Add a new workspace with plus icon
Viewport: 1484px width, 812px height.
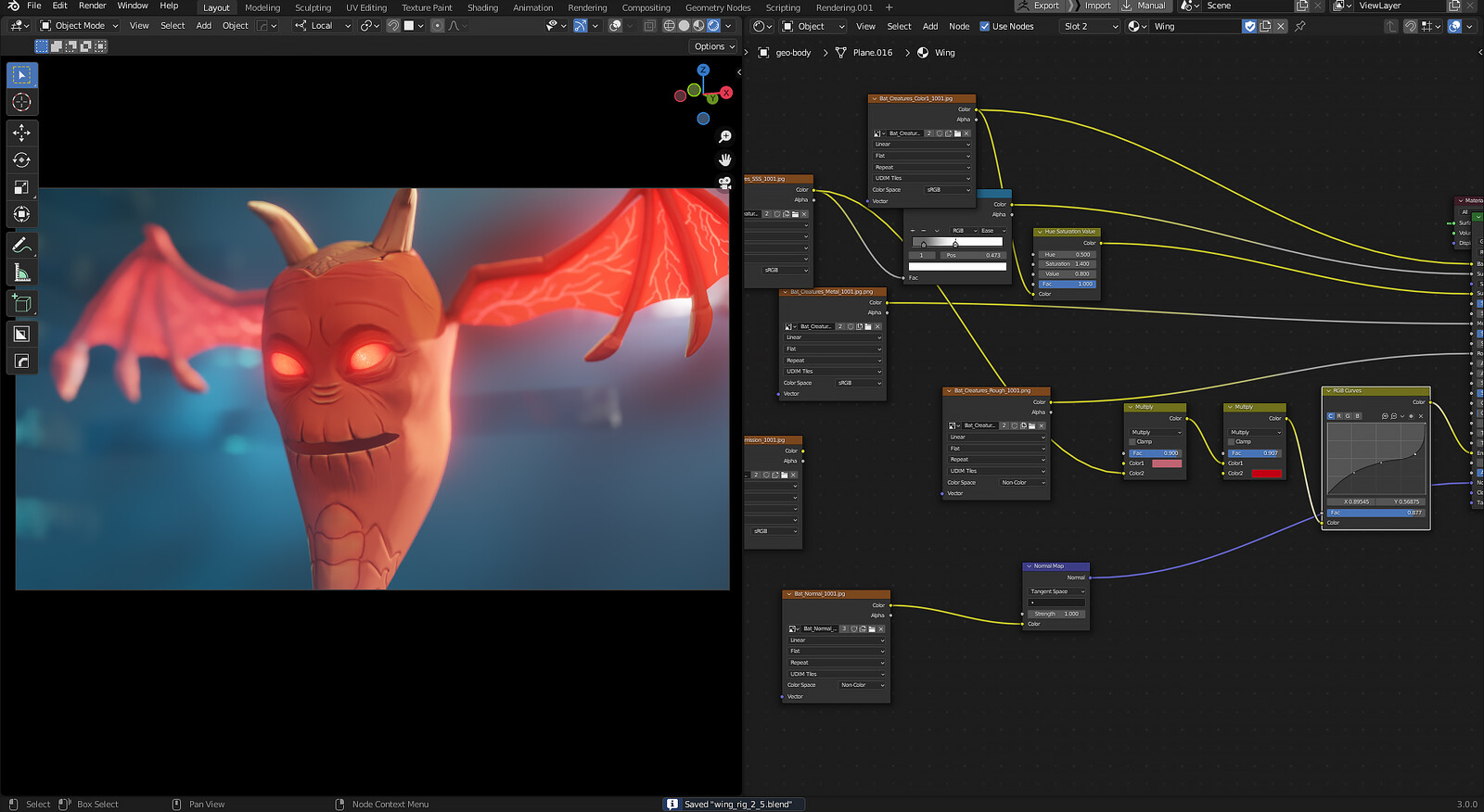pyautogui.click(x=889, y=7)
